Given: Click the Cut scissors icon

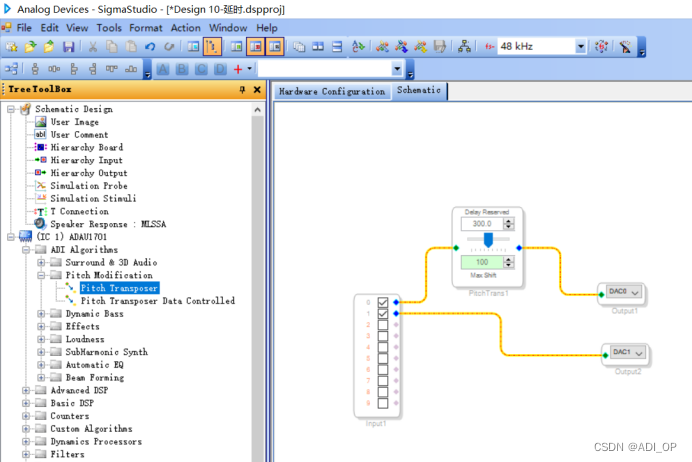Looking at the screenshot, I should pos(93,46).
